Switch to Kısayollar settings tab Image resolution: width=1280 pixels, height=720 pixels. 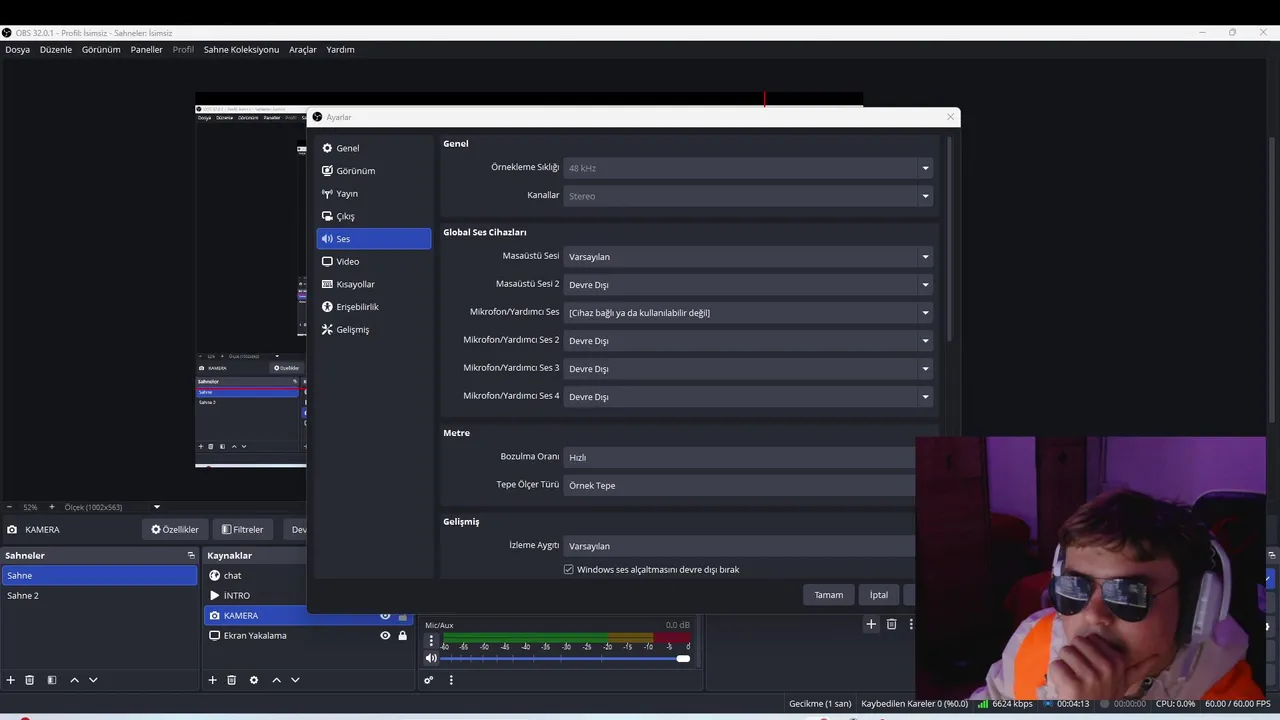(373, 284)
